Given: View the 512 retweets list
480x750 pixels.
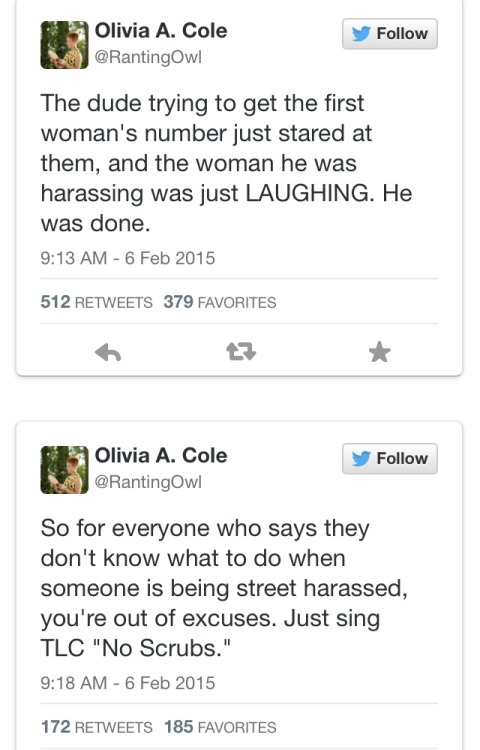Looking at the screenshot, I should (97, 302).
